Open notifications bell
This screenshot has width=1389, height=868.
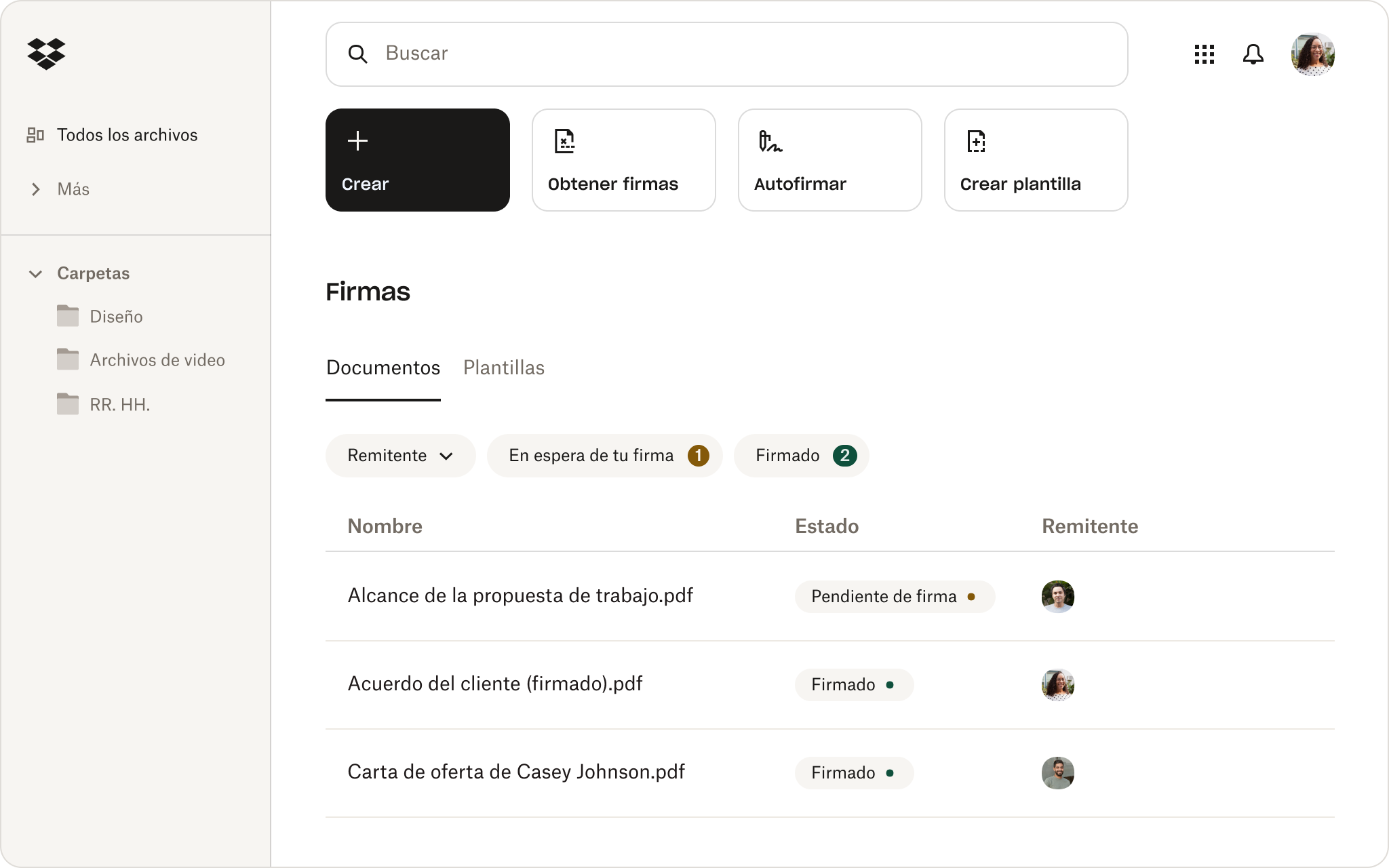point(1253,54)
